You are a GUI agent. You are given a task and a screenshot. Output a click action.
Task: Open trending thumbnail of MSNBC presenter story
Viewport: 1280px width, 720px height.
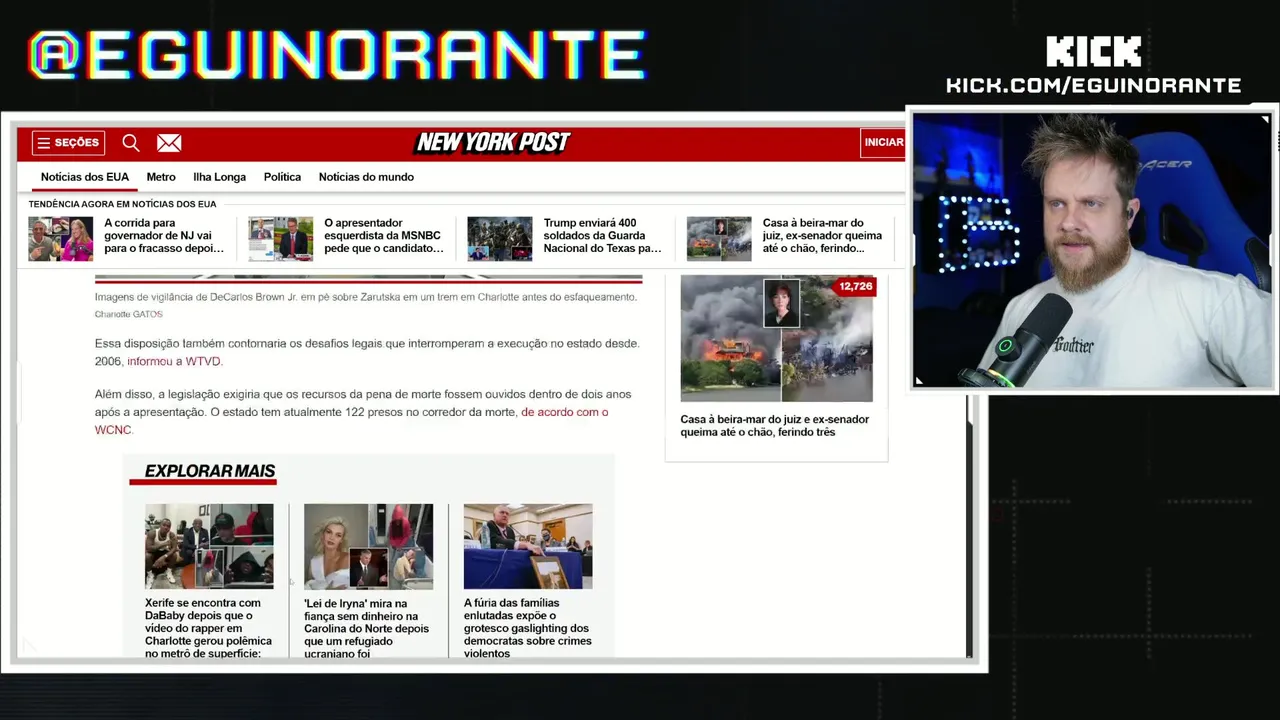(281, 239)
